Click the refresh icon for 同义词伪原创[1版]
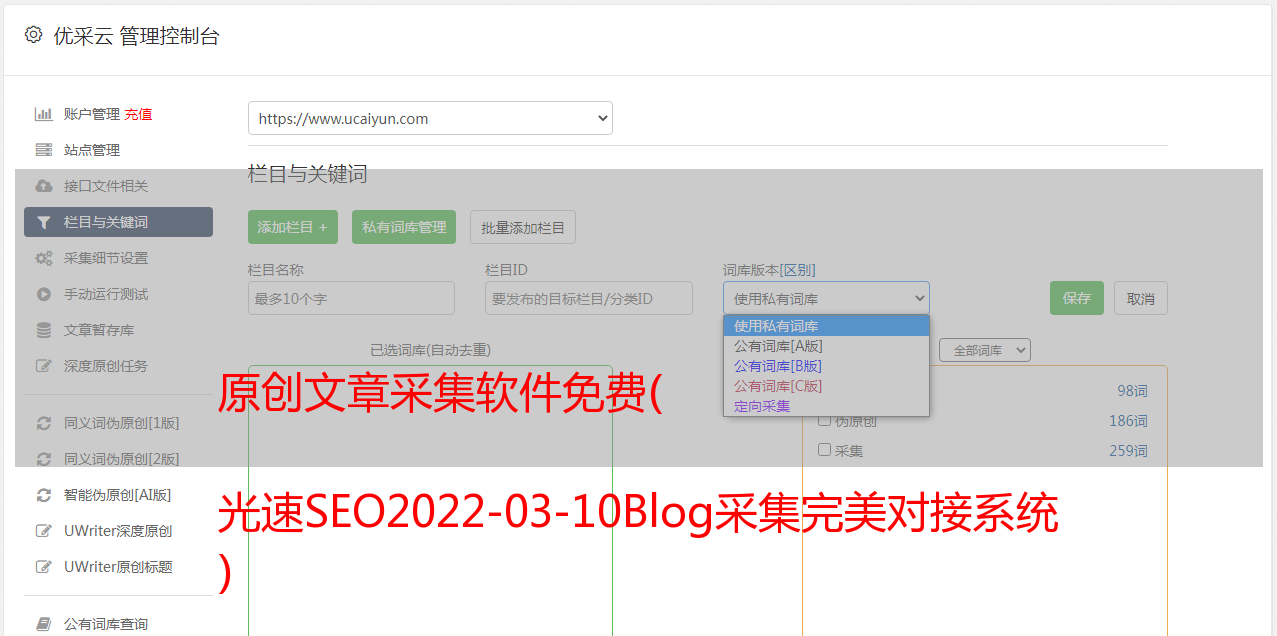The height and width of the screenshot is (636, 1277). click(43, 423)
